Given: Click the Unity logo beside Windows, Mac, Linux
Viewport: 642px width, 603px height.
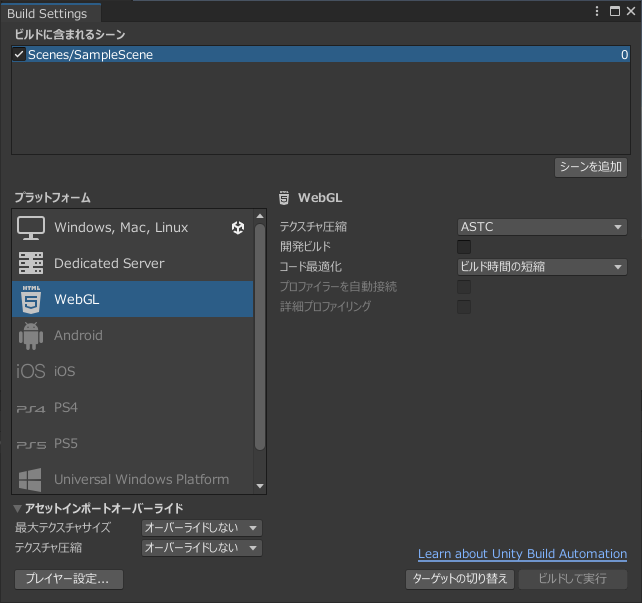Looking at the screenshot, I should coord(238,228).
